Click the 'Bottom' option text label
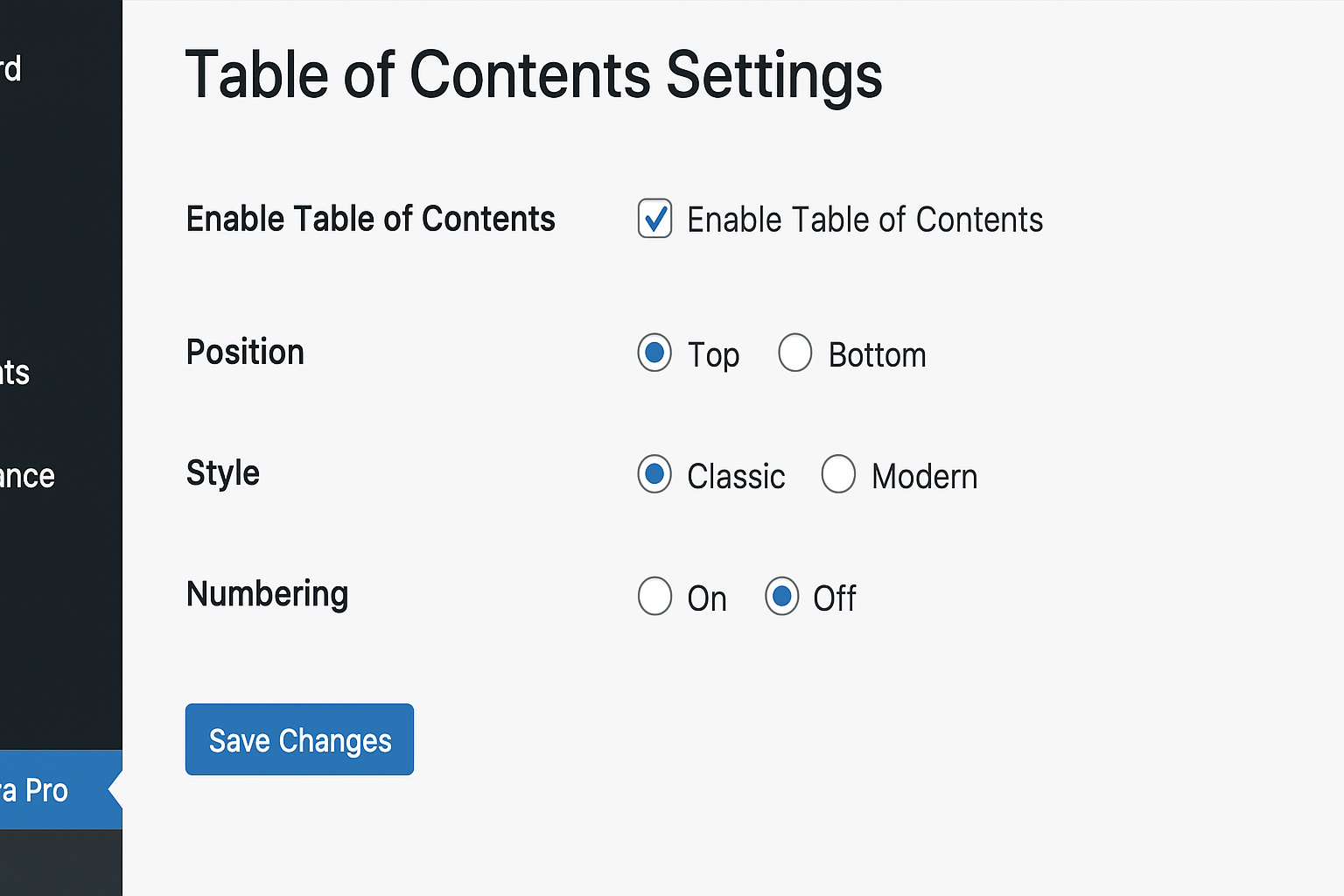Viewport: 1344px width, 896px height. point(877,355)
